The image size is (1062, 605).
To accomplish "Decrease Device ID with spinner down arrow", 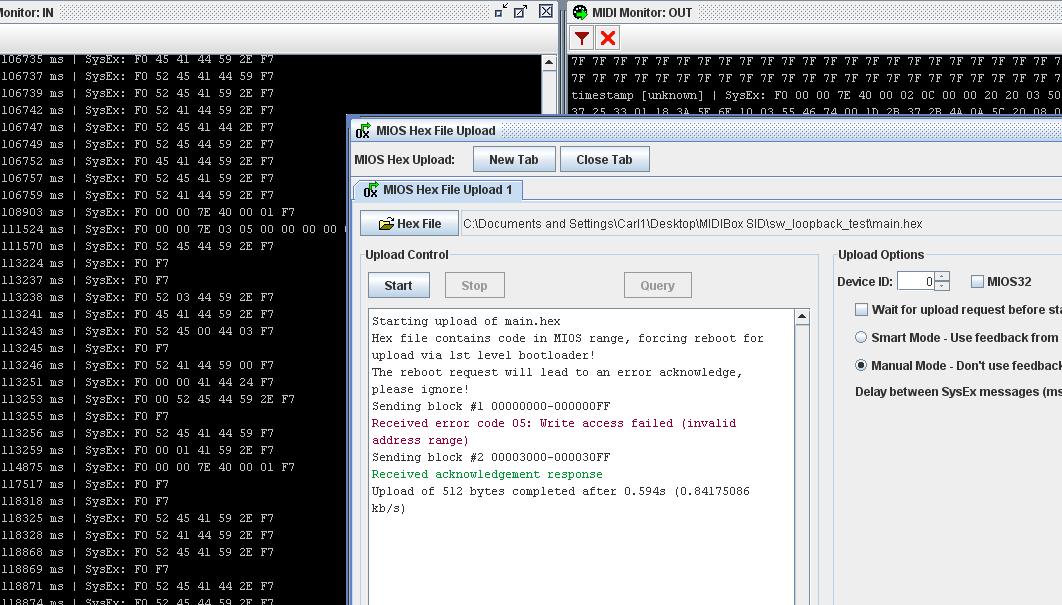I will pos(942,287).
